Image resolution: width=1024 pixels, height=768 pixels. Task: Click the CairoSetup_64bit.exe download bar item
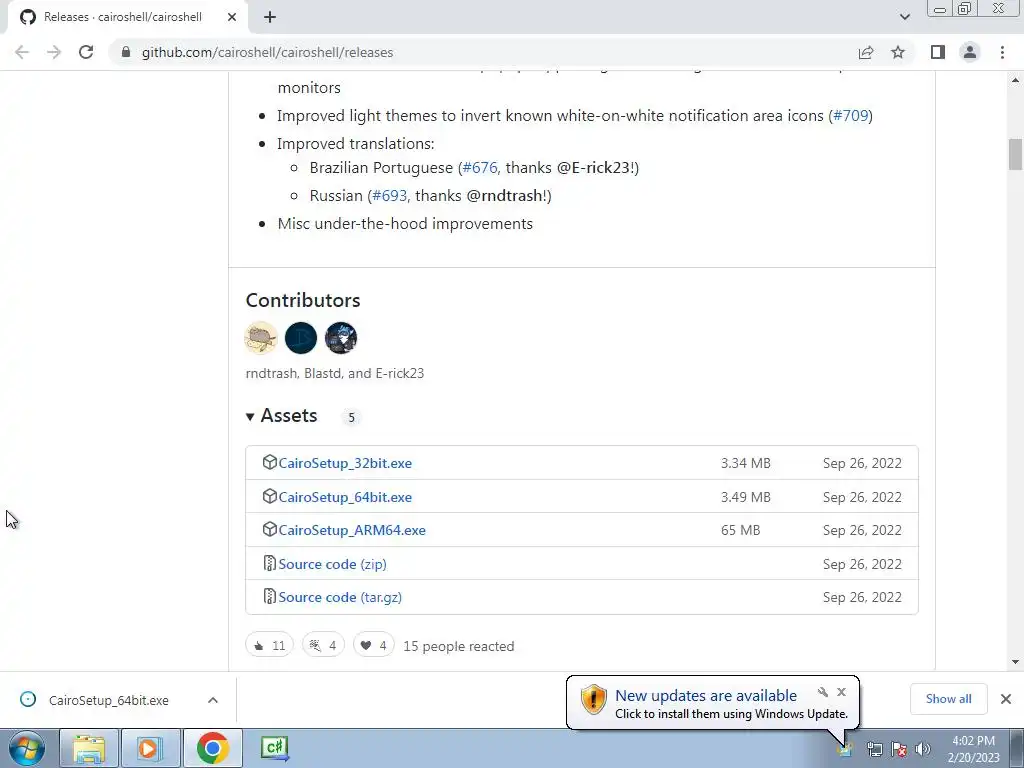coord(108,700)
